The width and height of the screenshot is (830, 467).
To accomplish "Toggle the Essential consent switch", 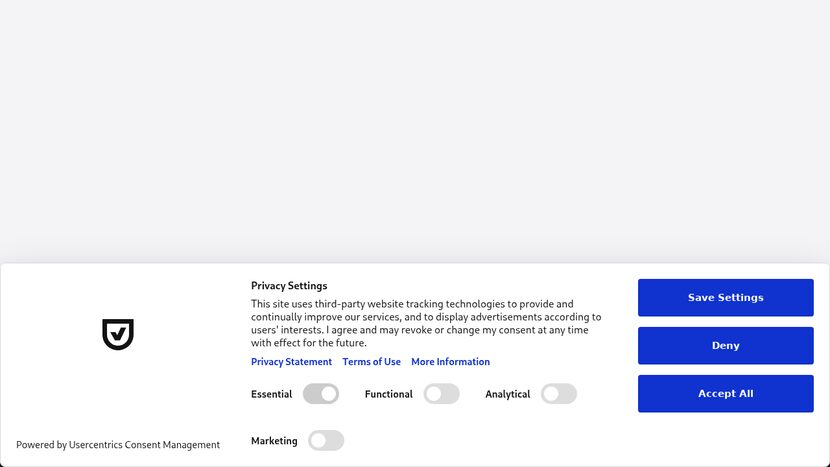I will coord(321,394).
